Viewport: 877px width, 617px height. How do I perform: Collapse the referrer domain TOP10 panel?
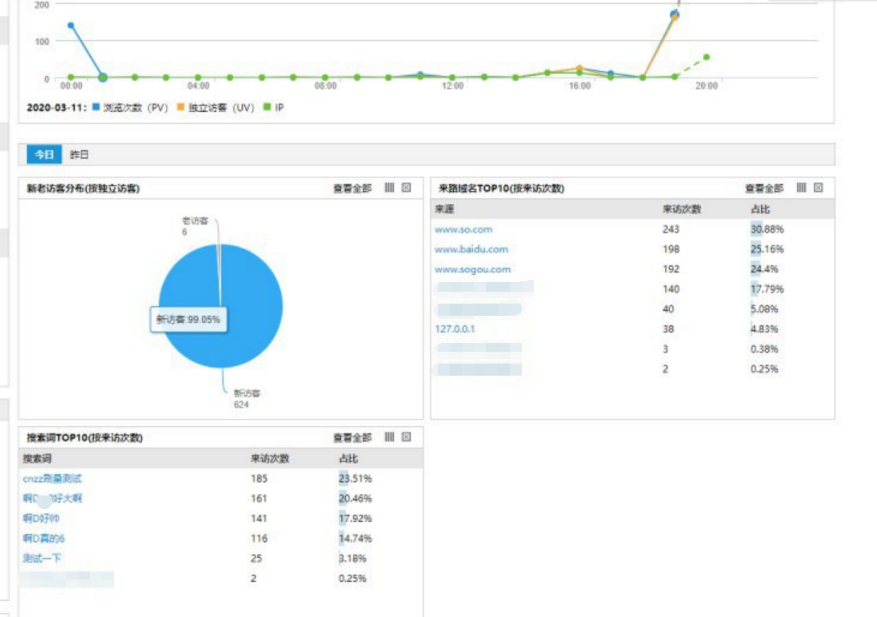(818, 187)
